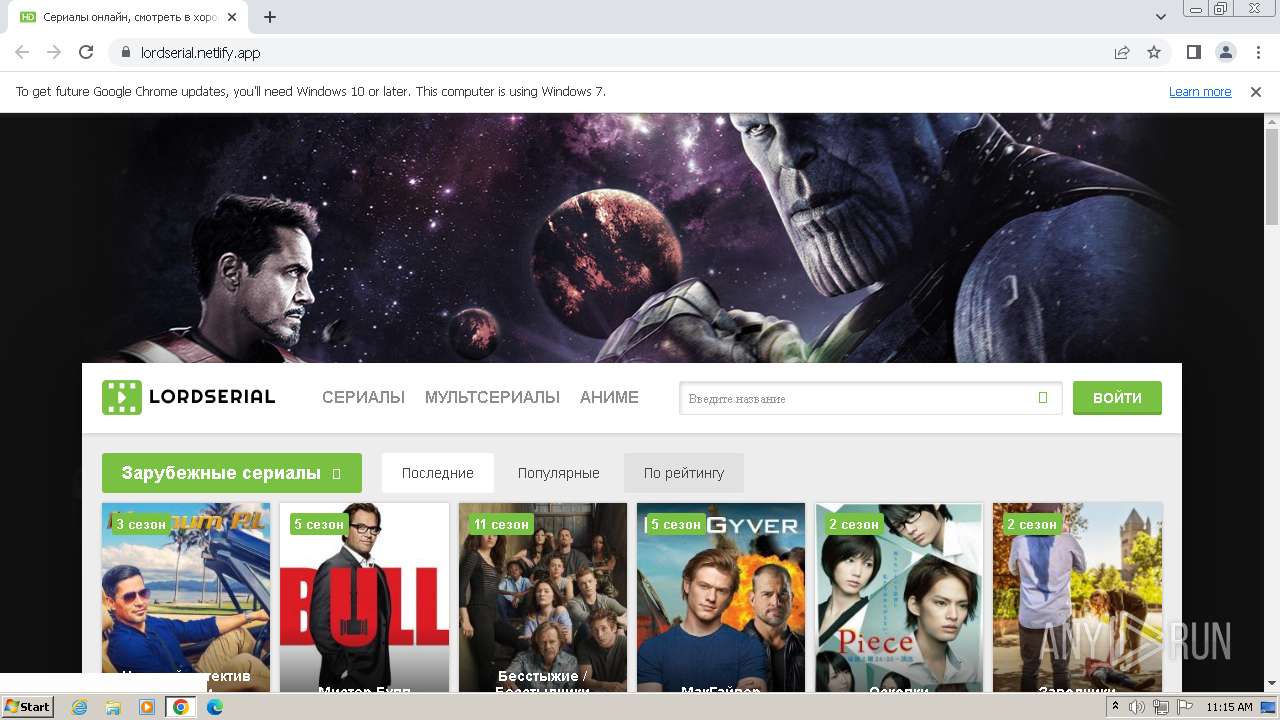The height and width of the screenshot is (720, 1280).
Task: Open the network status tray icon
Action: pos(1160,707)
